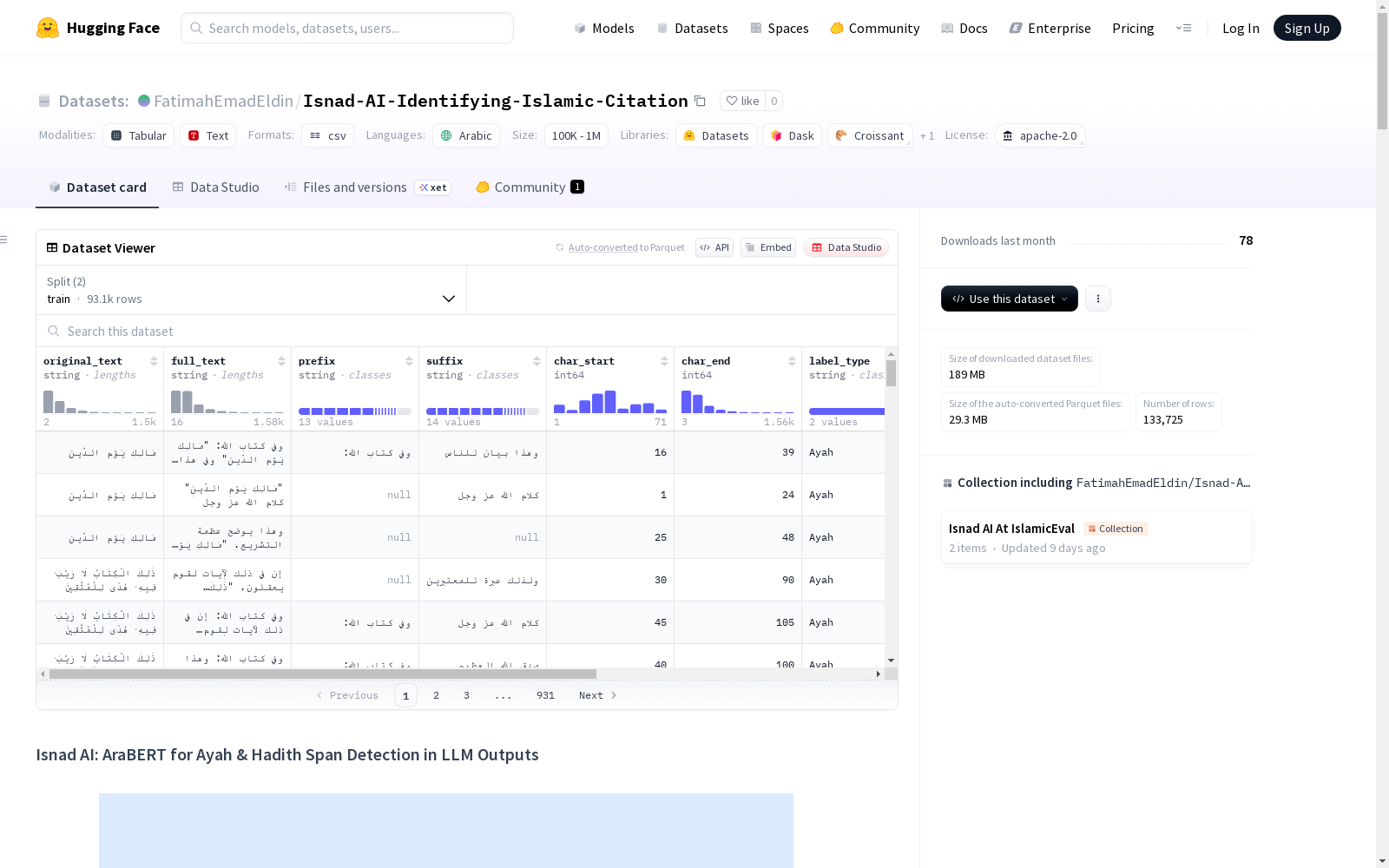Click the original_text lengths histogram
The height and width of the screenshot is (868, 1389).
point(100,401)
